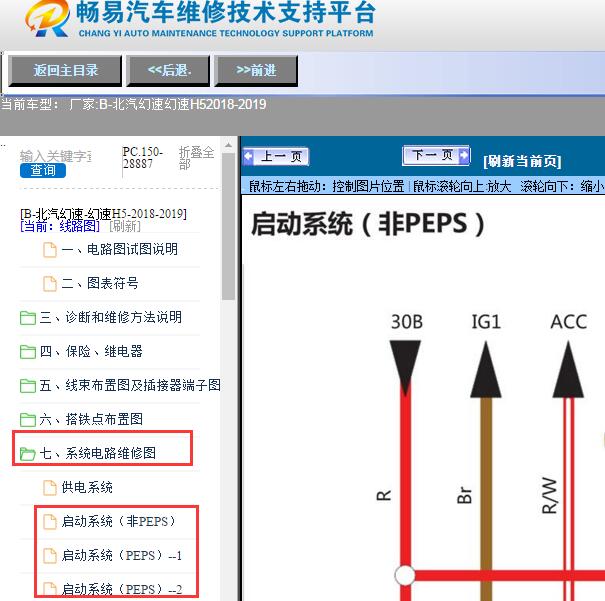Viewport: 605px width, 601px height.
Task: Go forward with >>前进 button
Action: click(x=256, y=71)
